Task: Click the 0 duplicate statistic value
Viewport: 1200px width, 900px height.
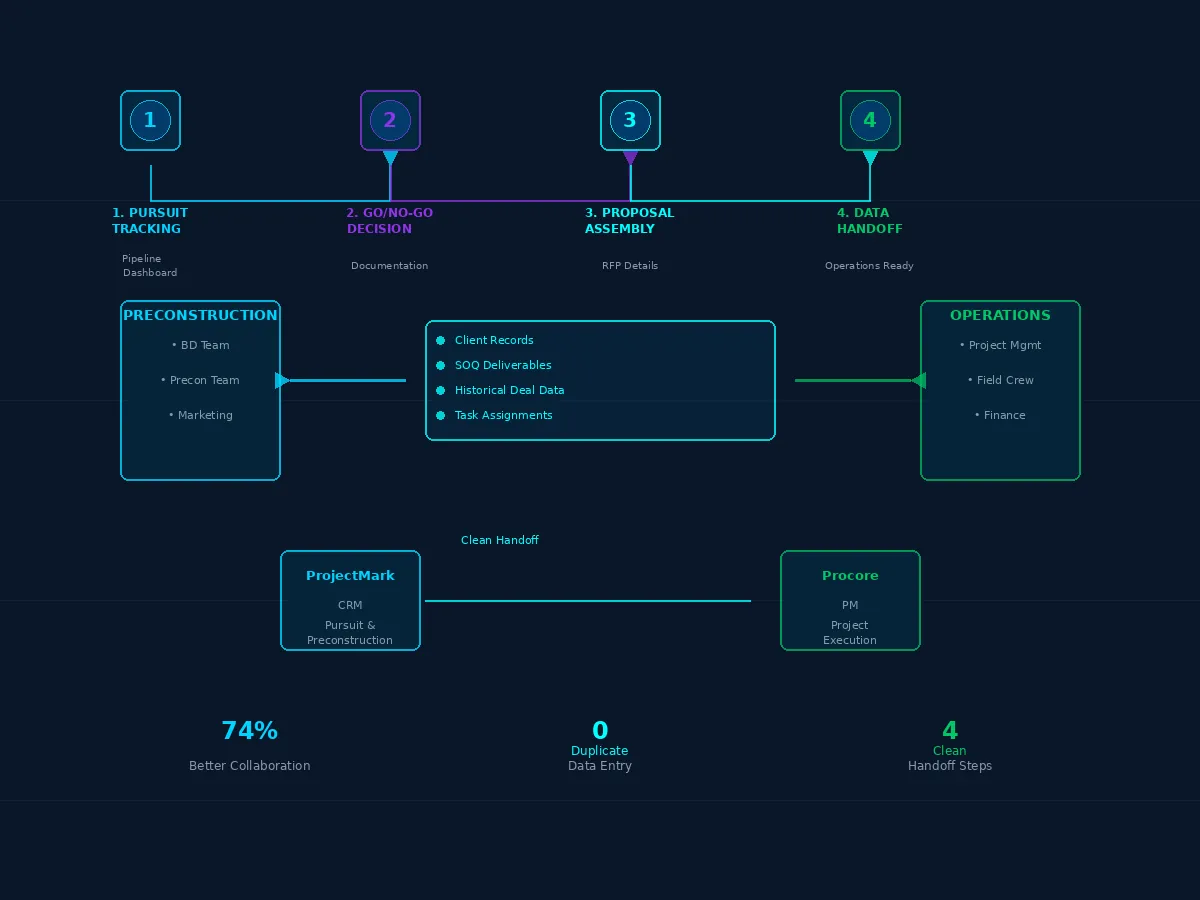Action: pyautogui.click(x=600, y=731)
